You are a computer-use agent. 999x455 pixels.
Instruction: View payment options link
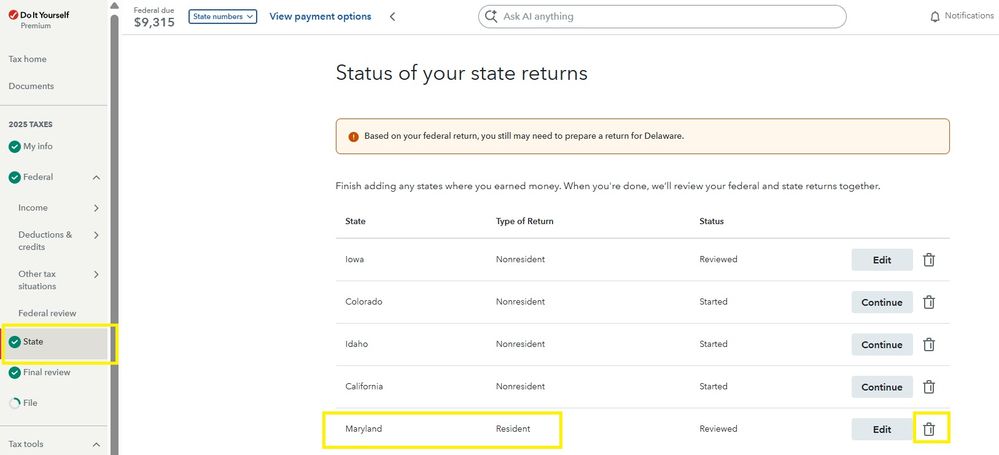click(x=320, y=17)
